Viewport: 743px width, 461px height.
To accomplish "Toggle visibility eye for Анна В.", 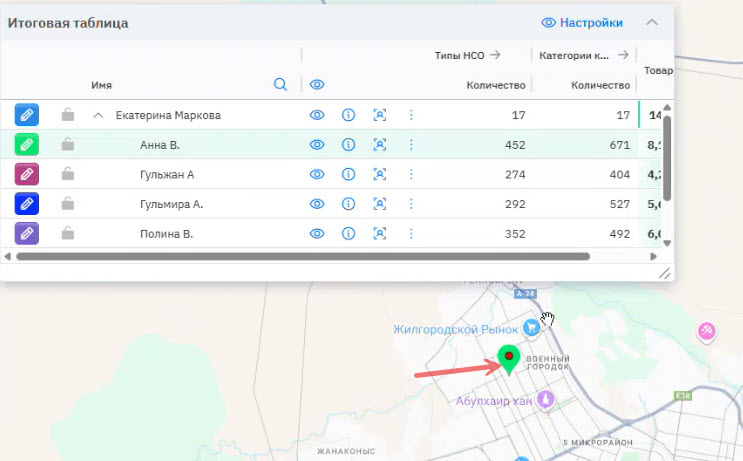I will tap(317, 145).
